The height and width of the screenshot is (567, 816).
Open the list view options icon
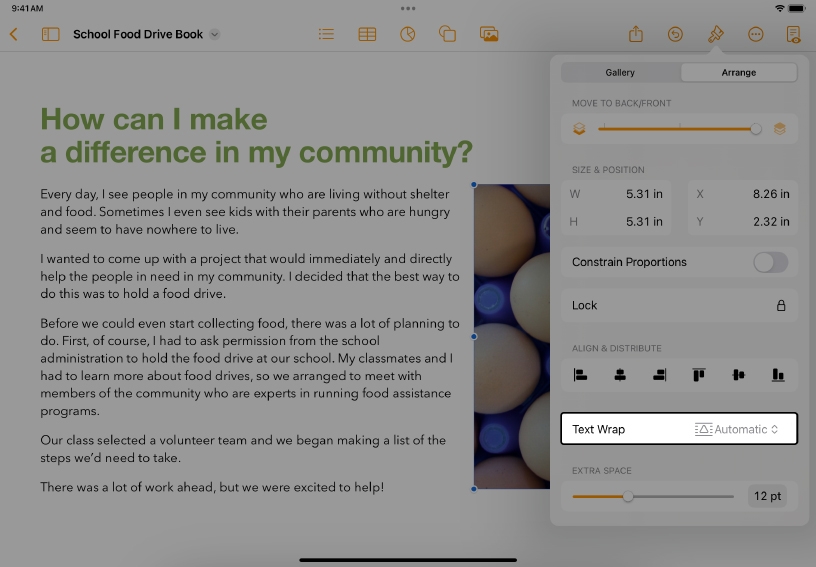coord(326,34)
